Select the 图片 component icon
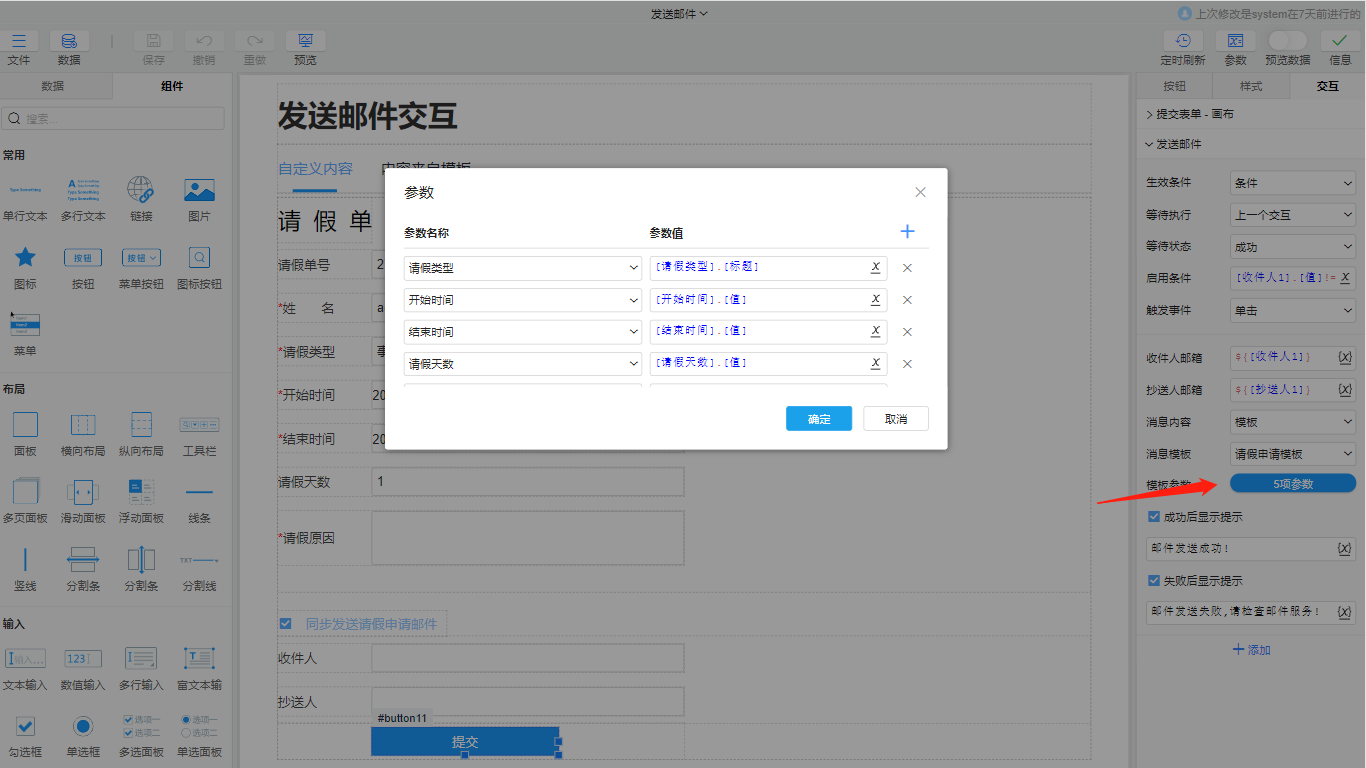Screen dimensions: 1366x768 pyautogui.click(x=199, y=190)
